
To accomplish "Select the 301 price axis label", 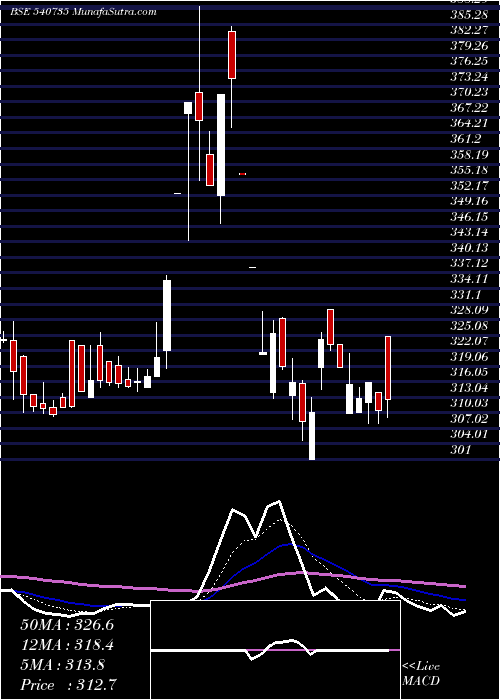I will tap(461, 449).
